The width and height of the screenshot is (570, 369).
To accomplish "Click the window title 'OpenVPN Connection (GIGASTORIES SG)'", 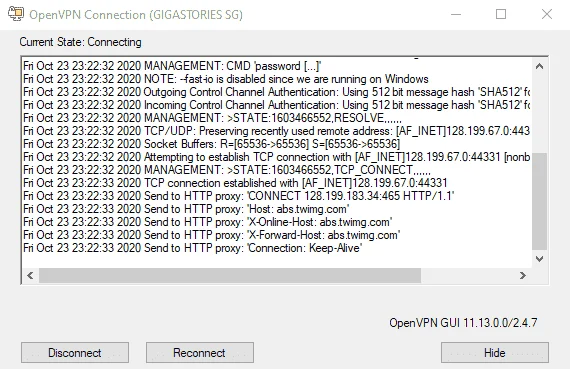I will pyautogui.click(x=136, y=15).
